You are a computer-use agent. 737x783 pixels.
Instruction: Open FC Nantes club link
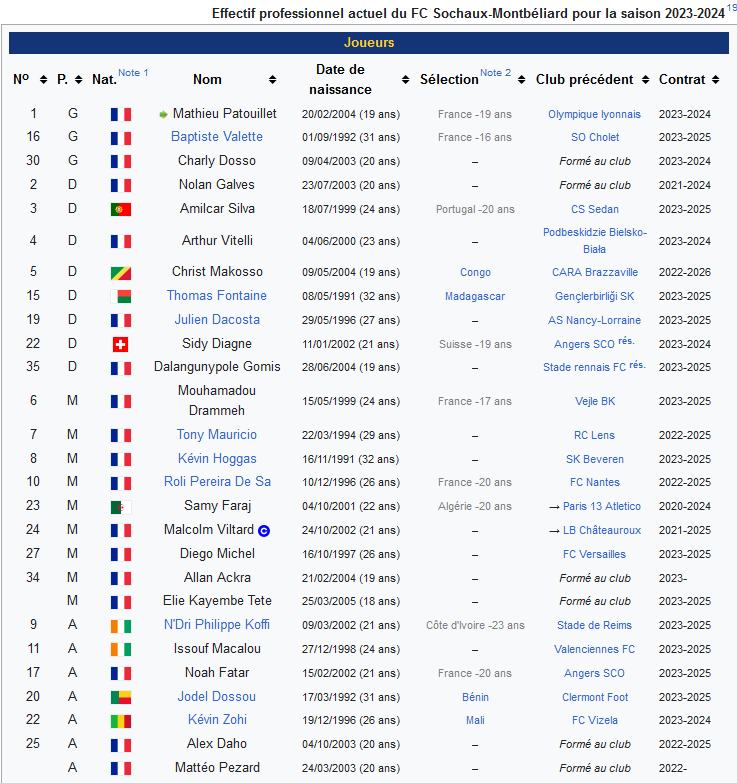pos(595,482)
